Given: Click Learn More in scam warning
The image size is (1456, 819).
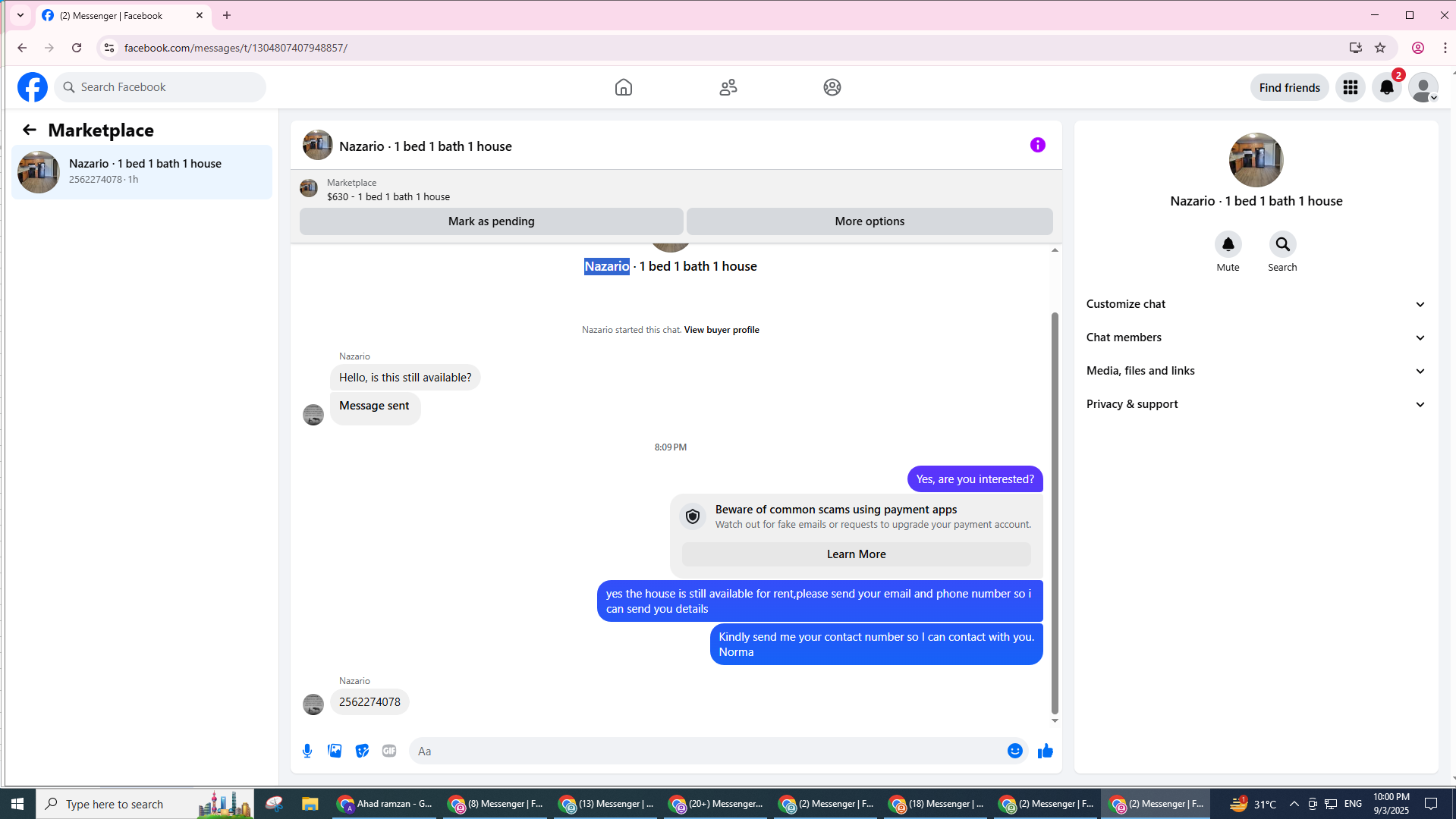Looking at the screenshot, I should [x=857, y=554].
